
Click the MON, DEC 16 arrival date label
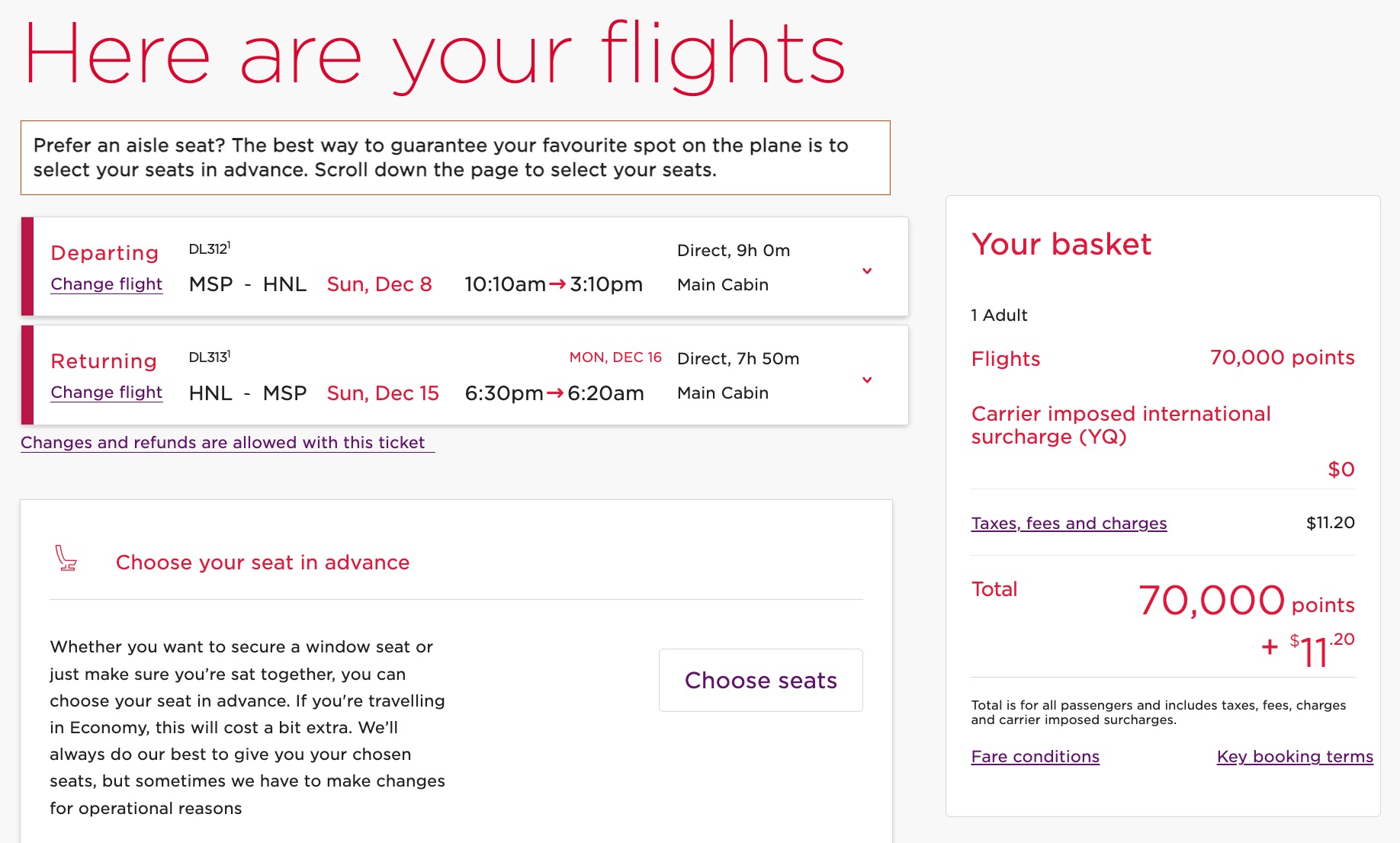tap(615, 357)
